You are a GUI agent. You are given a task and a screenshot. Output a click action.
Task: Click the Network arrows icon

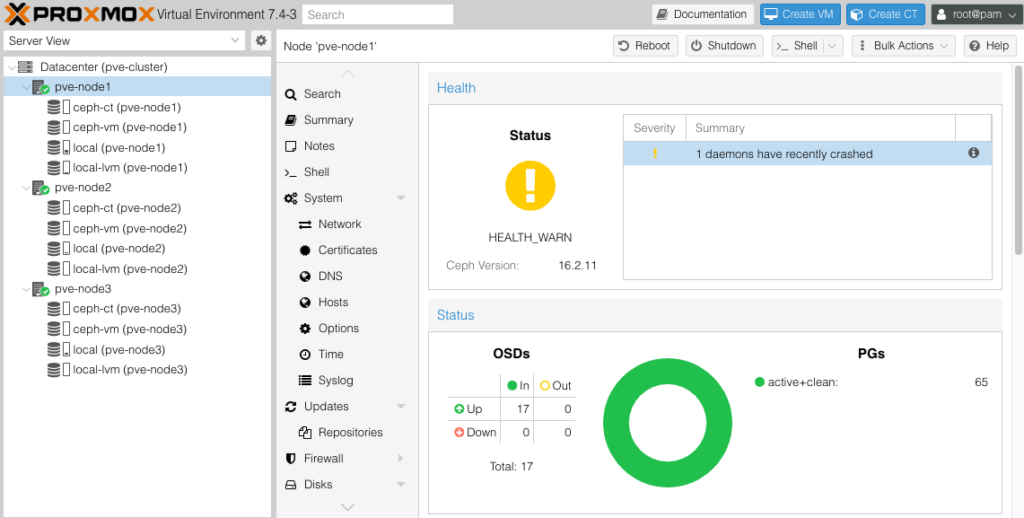tap(305, 225)
